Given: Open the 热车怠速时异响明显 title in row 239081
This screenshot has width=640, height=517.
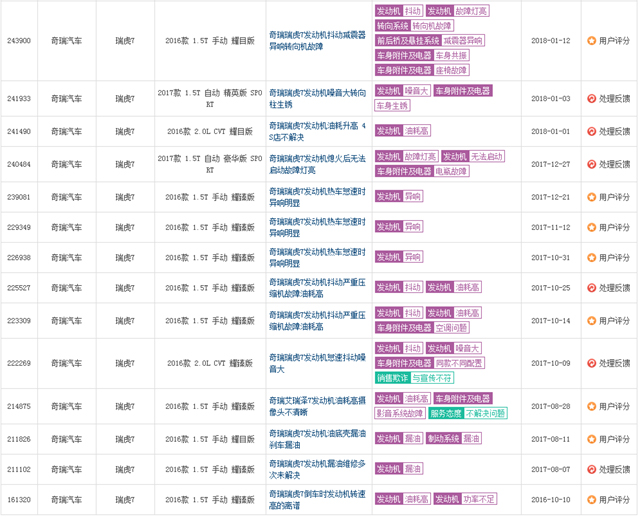Looking at the screenshot, I should 317,197.
